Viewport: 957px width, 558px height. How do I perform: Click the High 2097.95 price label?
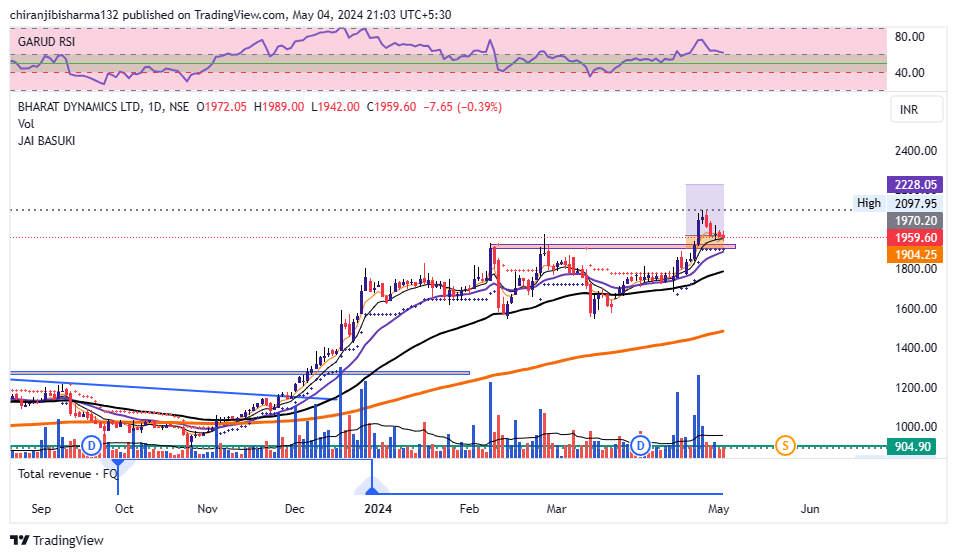click(897, 203)
